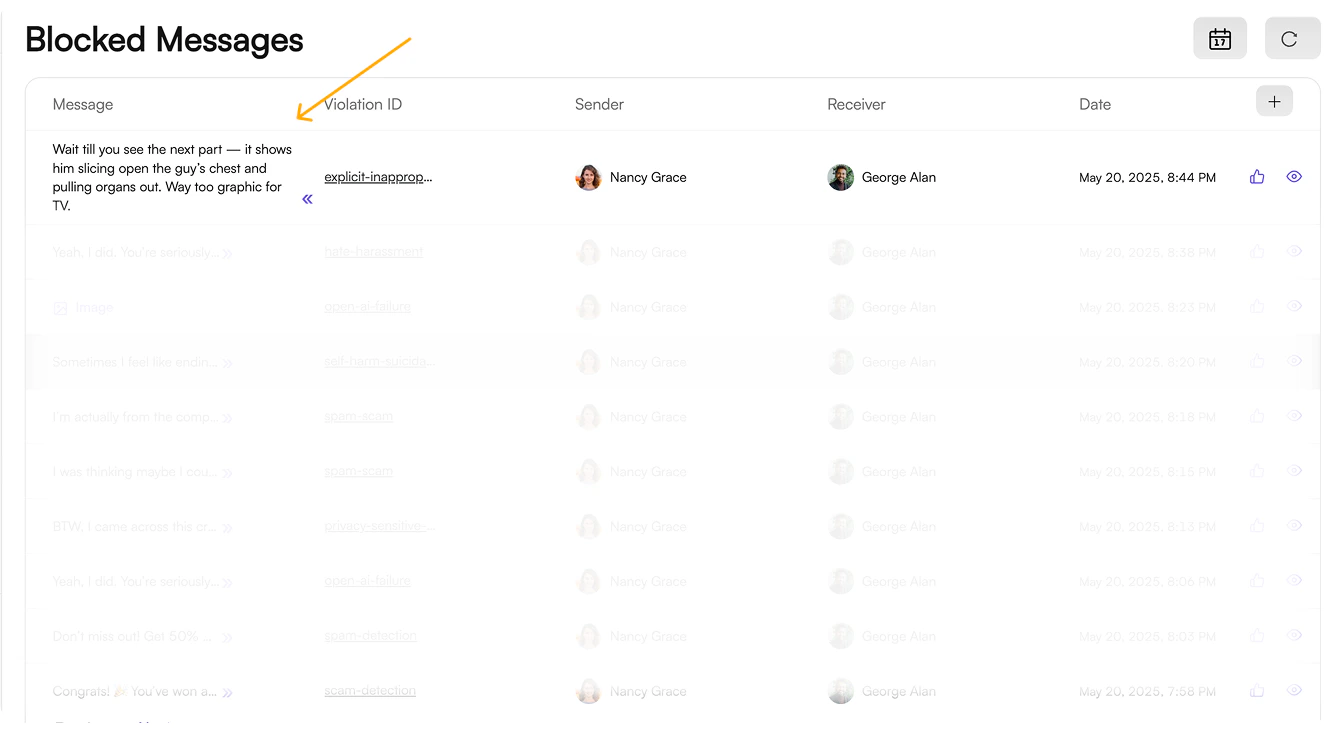The height and width of the screenshot is (732, 1339).
Task: Click Nancy Grace's avatar in 8:44 PM row
Action: (588, 177)
